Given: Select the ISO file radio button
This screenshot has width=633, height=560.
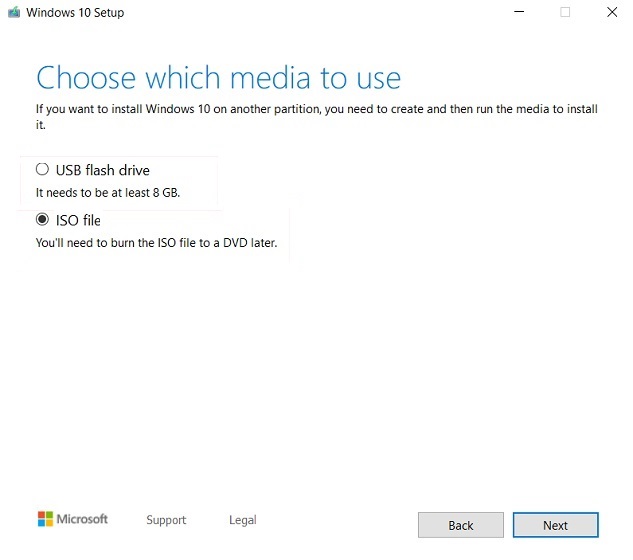Looking at the screenshot, I should click(42, 220).
